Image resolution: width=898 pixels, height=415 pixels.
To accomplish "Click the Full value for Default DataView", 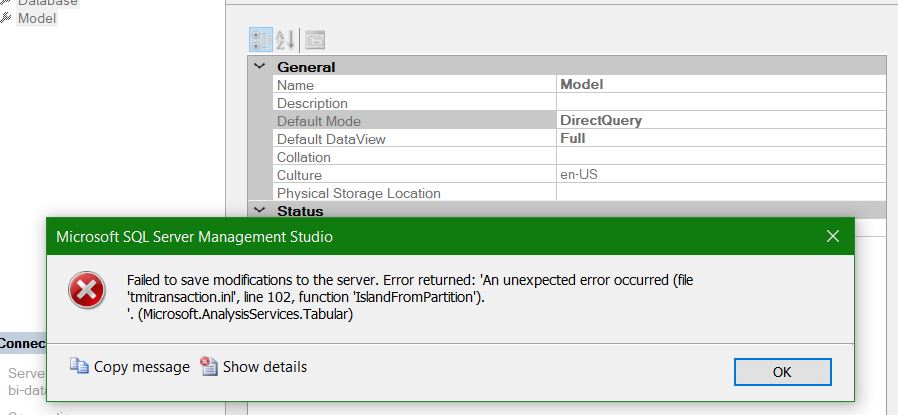I will point(721,139).
